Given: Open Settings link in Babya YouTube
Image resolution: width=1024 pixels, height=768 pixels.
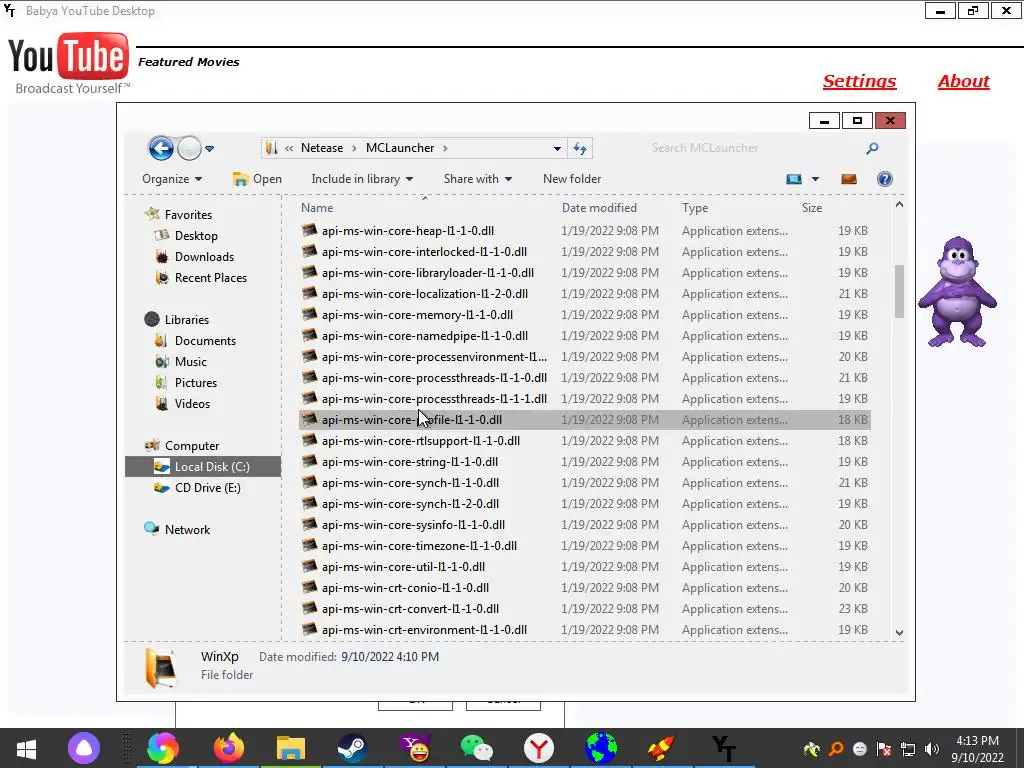Looking at the screenshot, I should tap(859, 81).
